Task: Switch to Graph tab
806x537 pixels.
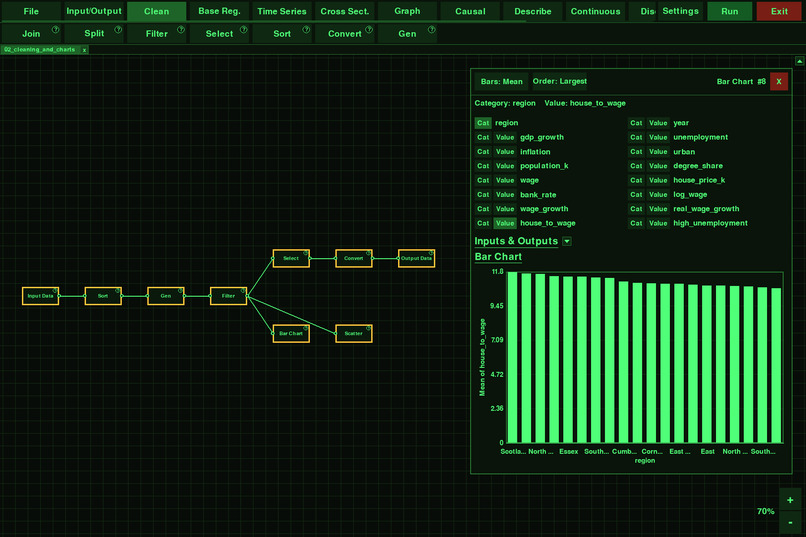Action: click(x=407, y=11)
